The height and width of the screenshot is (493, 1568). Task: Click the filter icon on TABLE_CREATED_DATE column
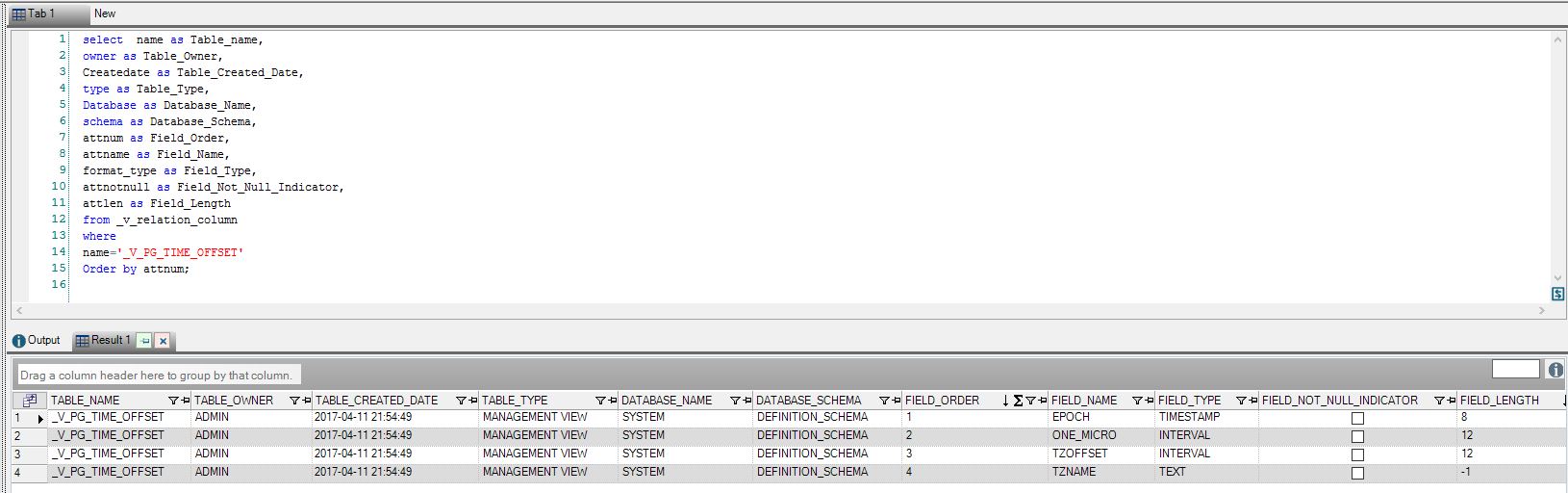[461, 401]
